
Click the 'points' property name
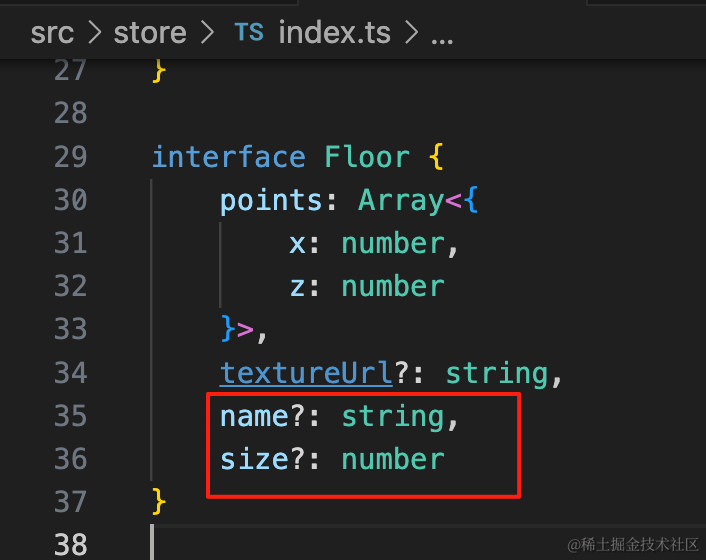(x=273, y=201)
